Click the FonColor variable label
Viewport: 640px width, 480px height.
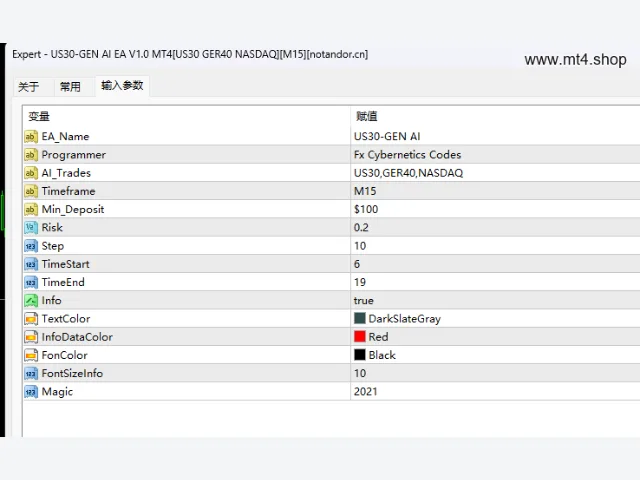[x=64, y=355]
